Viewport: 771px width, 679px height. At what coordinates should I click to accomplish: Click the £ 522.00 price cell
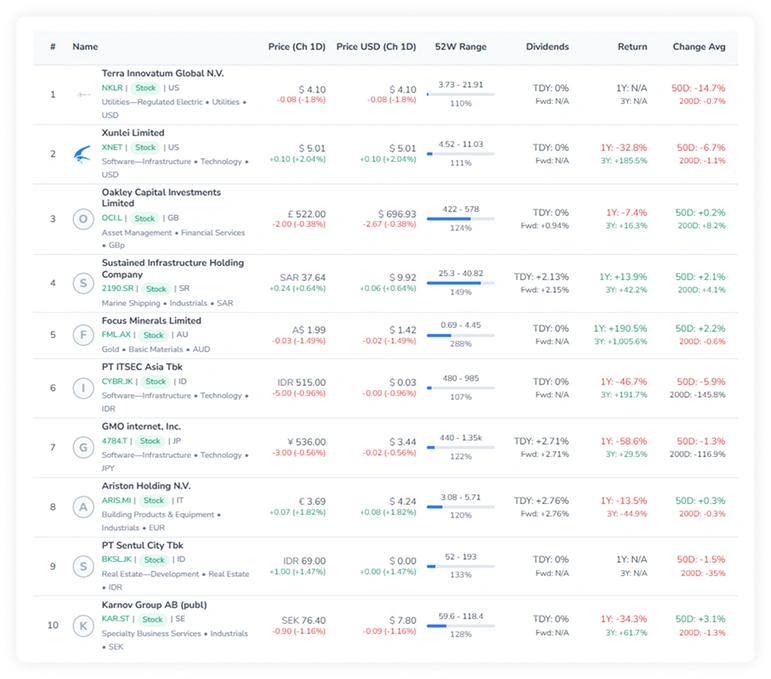click(x=306, y=214)
